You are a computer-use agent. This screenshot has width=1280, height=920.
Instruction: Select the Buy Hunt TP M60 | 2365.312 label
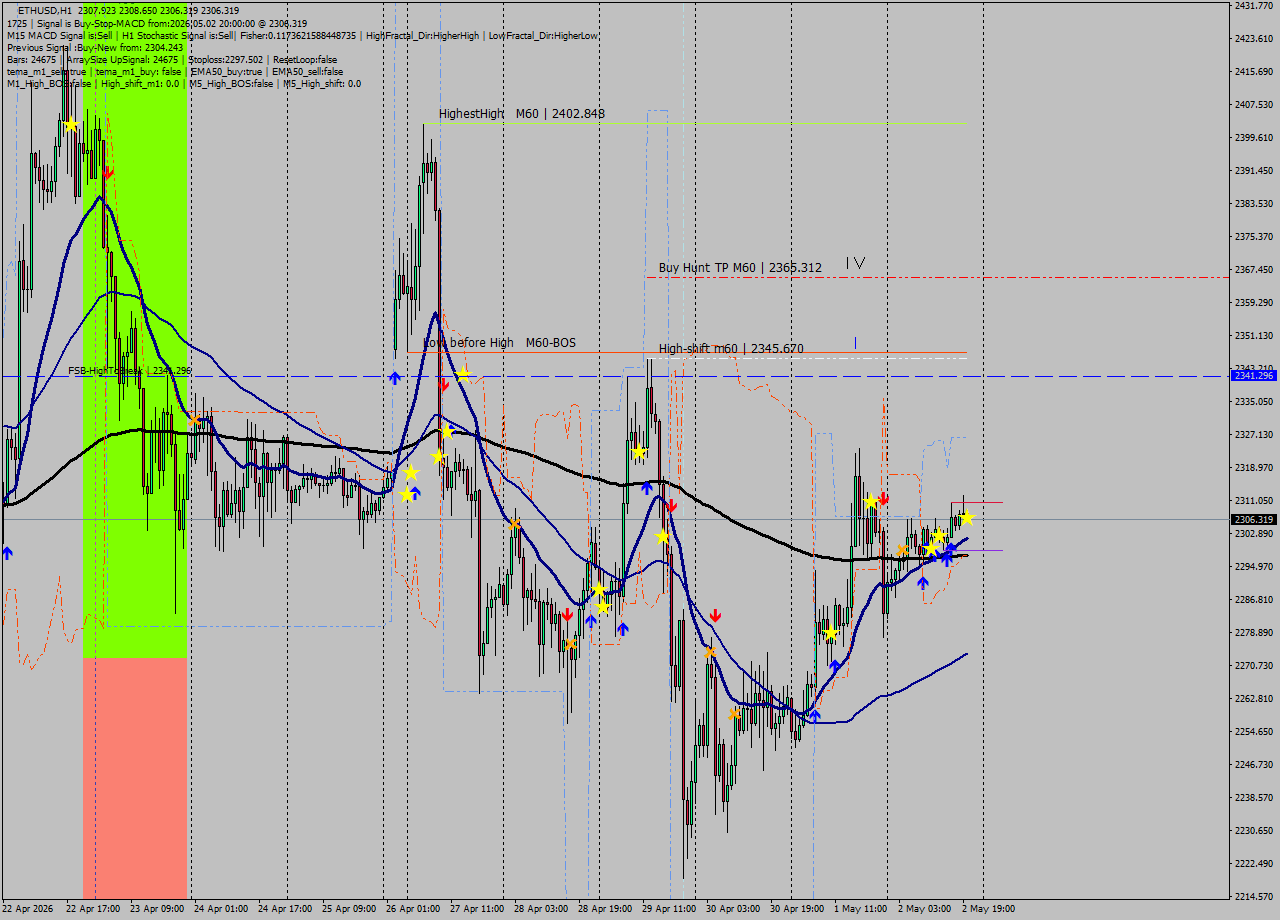pyautogui.click(x=740, y=268)
